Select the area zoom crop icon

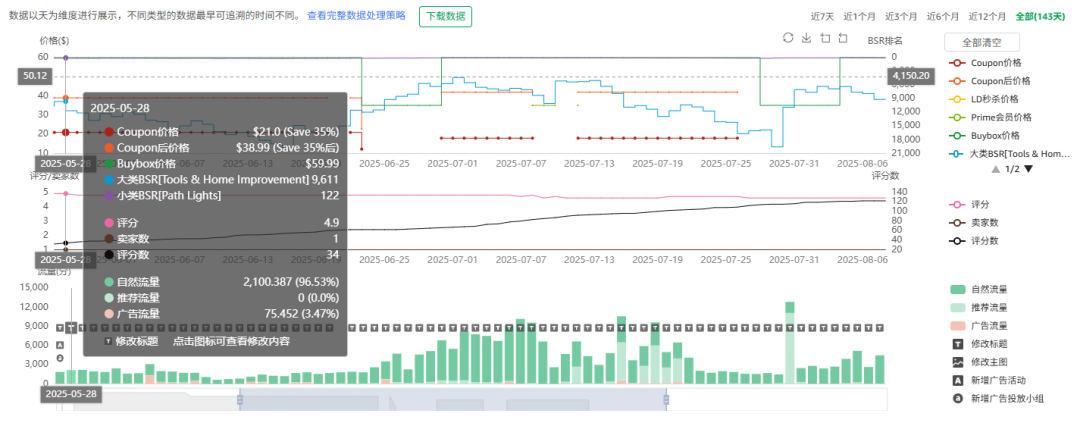[x=825, y=38]
